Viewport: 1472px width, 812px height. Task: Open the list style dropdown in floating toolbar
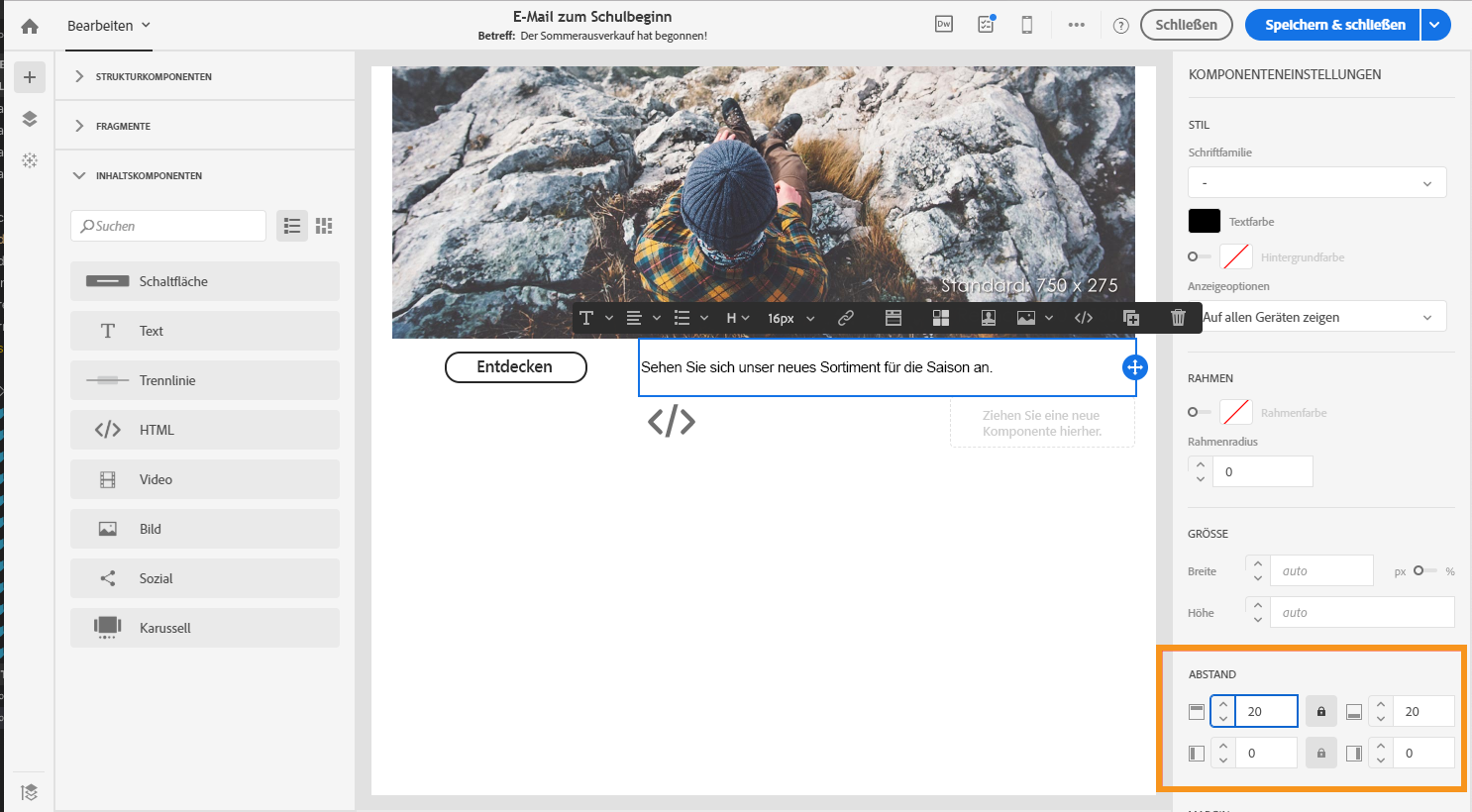click(x=690, y=318)
